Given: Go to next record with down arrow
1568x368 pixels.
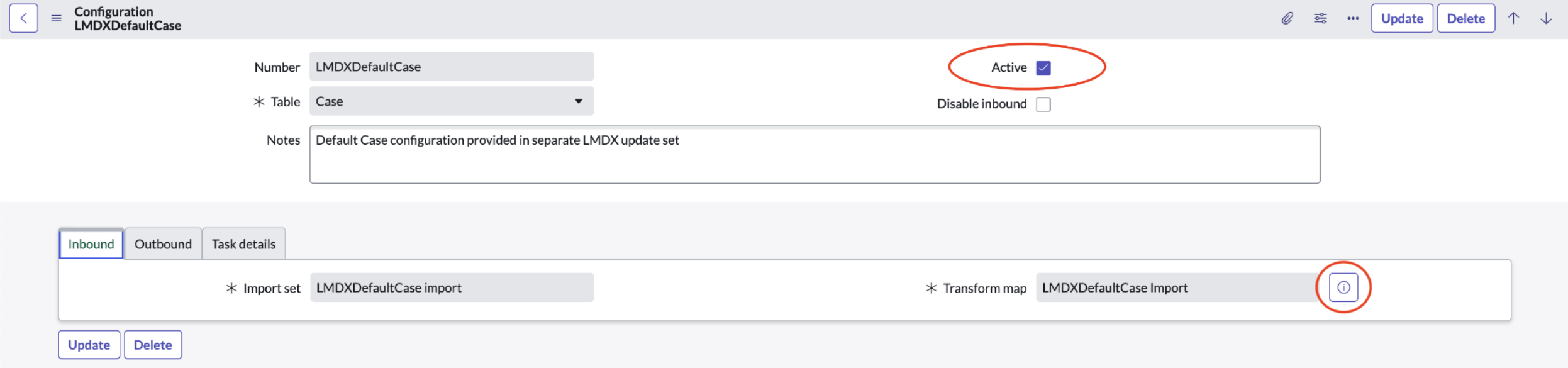Looking at the screenshot, I should coord(1546,18).
